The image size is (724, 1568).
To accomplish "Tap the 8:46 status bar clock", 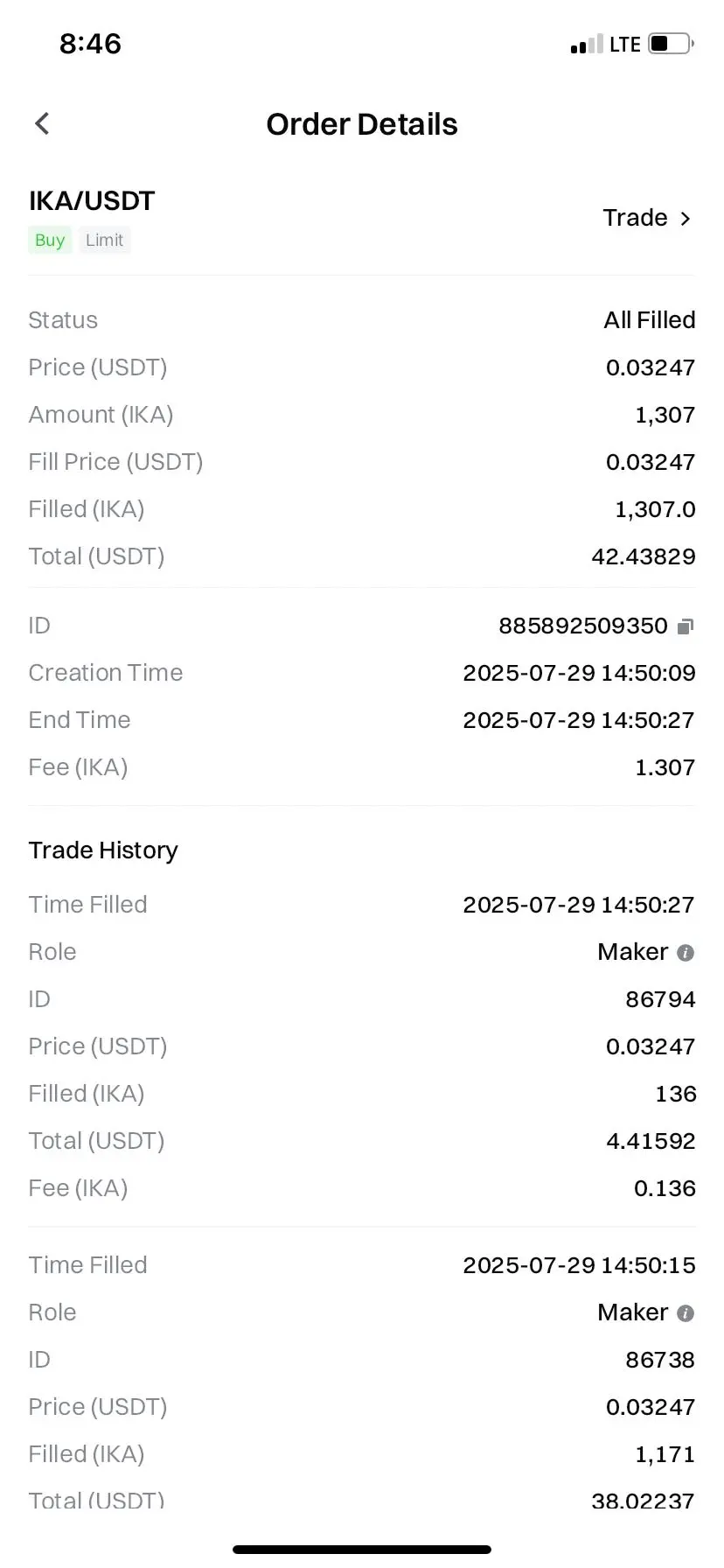I will coord(90,44).
